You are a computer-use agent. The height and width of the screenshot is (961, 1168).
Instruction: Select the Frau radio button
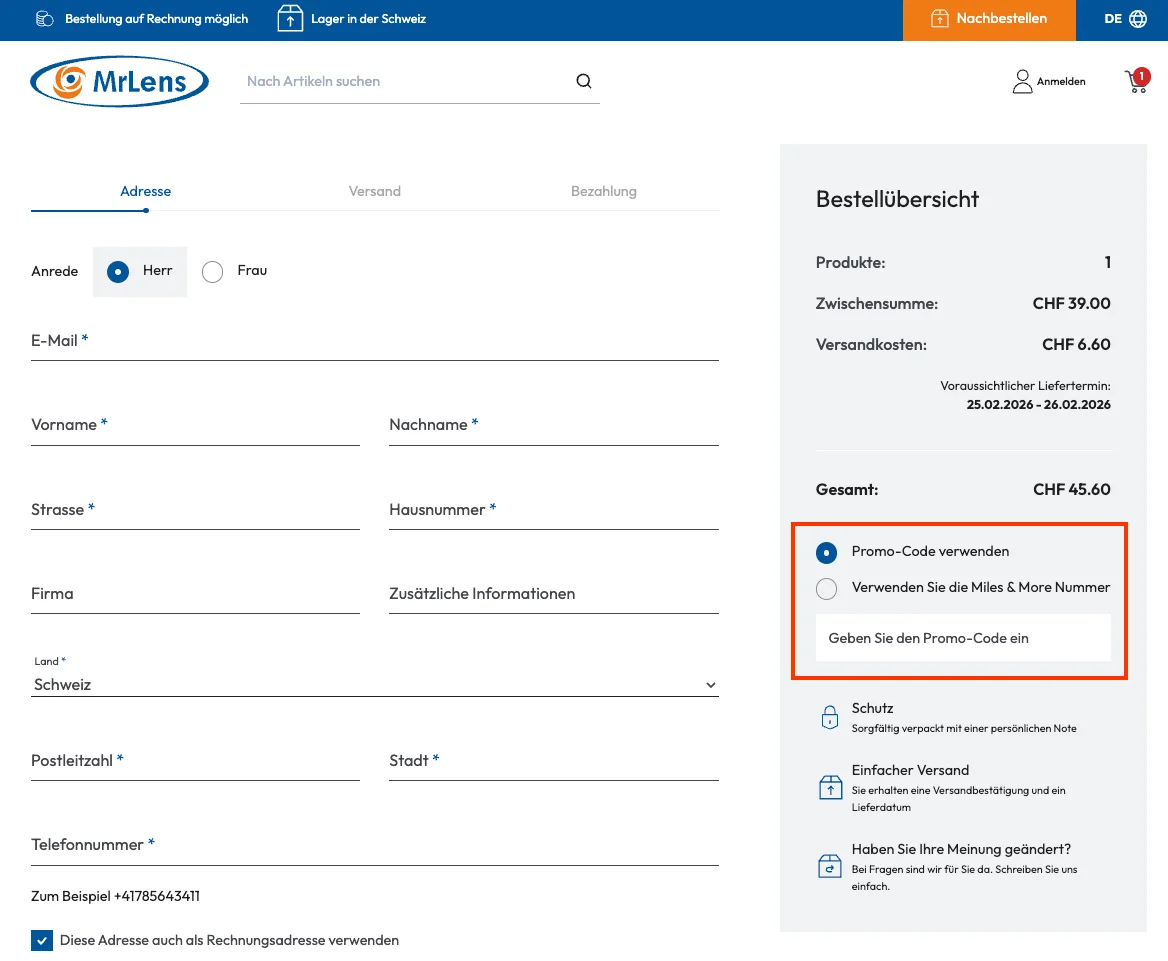click(212, 271)
